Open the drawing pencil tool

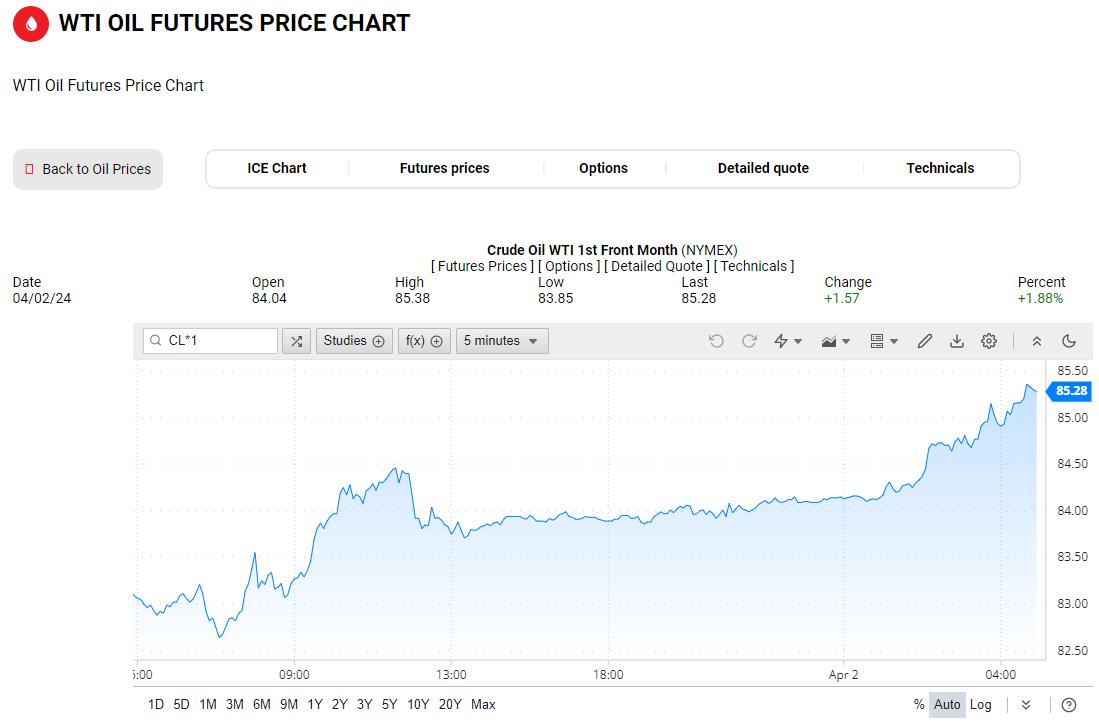(x=925, y=341)
